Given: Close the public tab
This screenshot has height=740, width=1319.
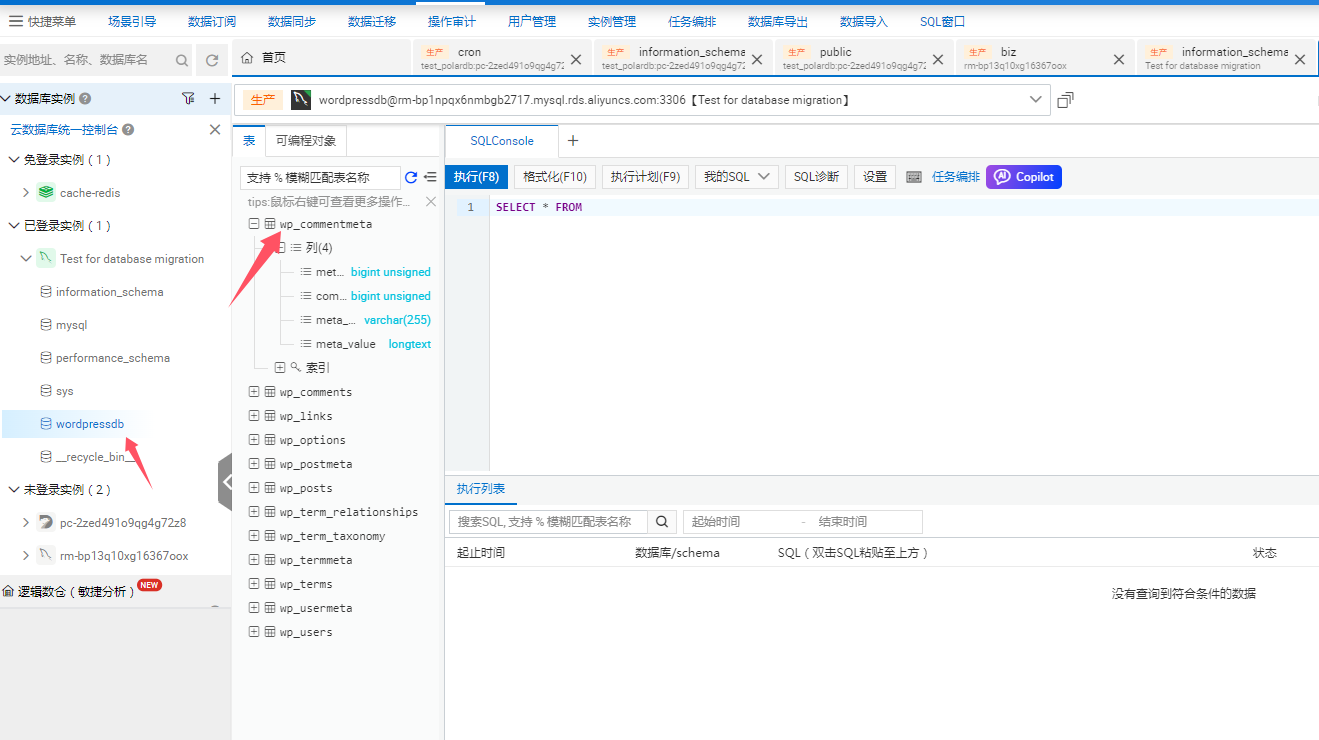Looking at the screenshot, I should tap(937, 59).
